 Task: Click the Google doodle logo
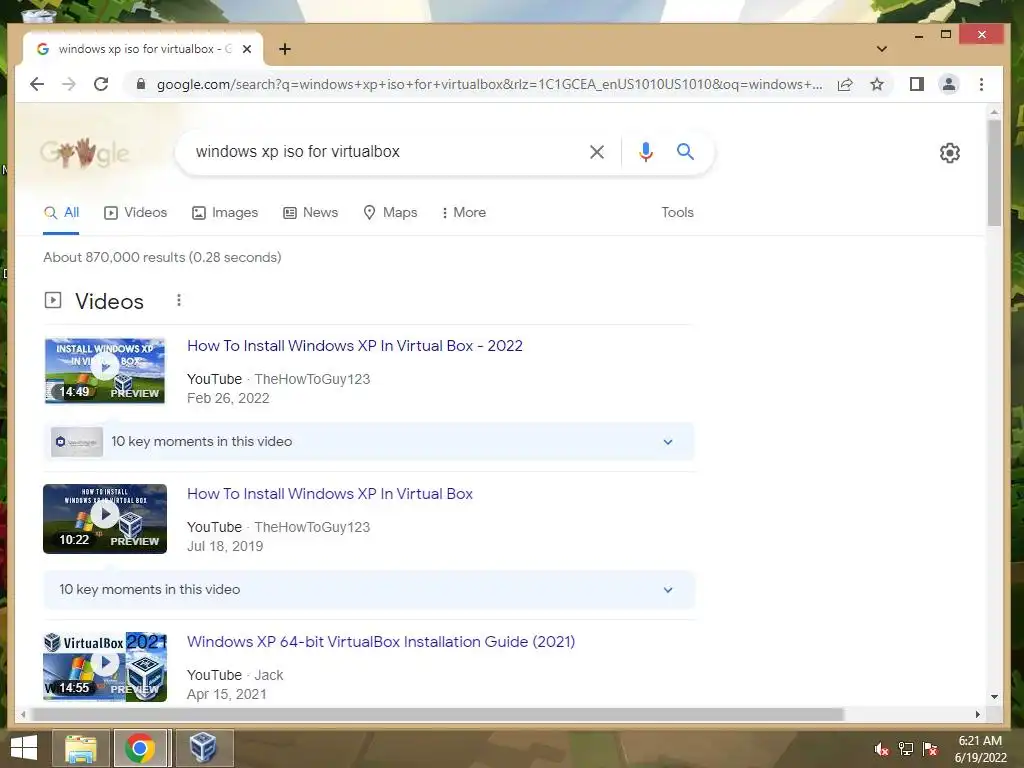(x=85, y=153)
